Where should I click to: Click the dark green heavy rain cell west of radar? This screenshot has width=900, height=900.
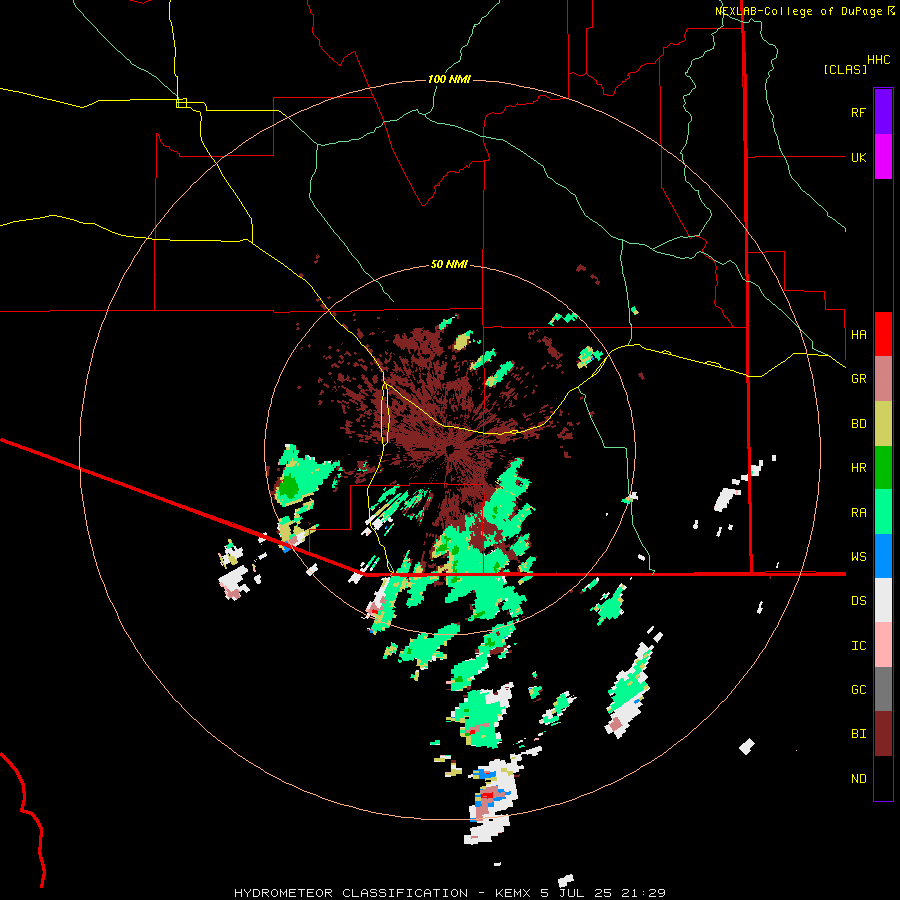[289, 487]
